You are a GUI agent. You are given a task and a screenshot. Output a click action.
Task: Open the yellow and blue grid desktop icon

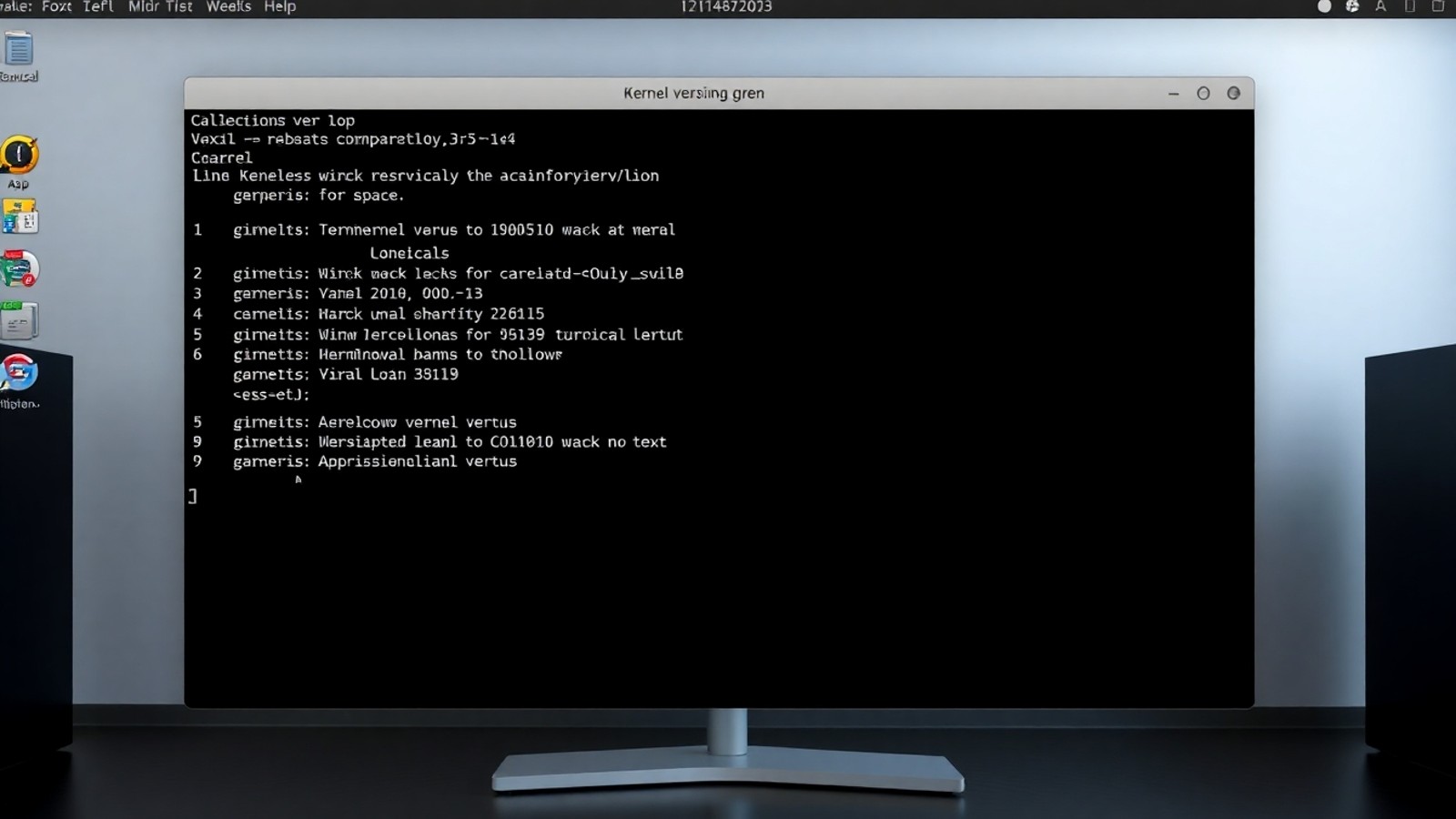pos(19,217)
